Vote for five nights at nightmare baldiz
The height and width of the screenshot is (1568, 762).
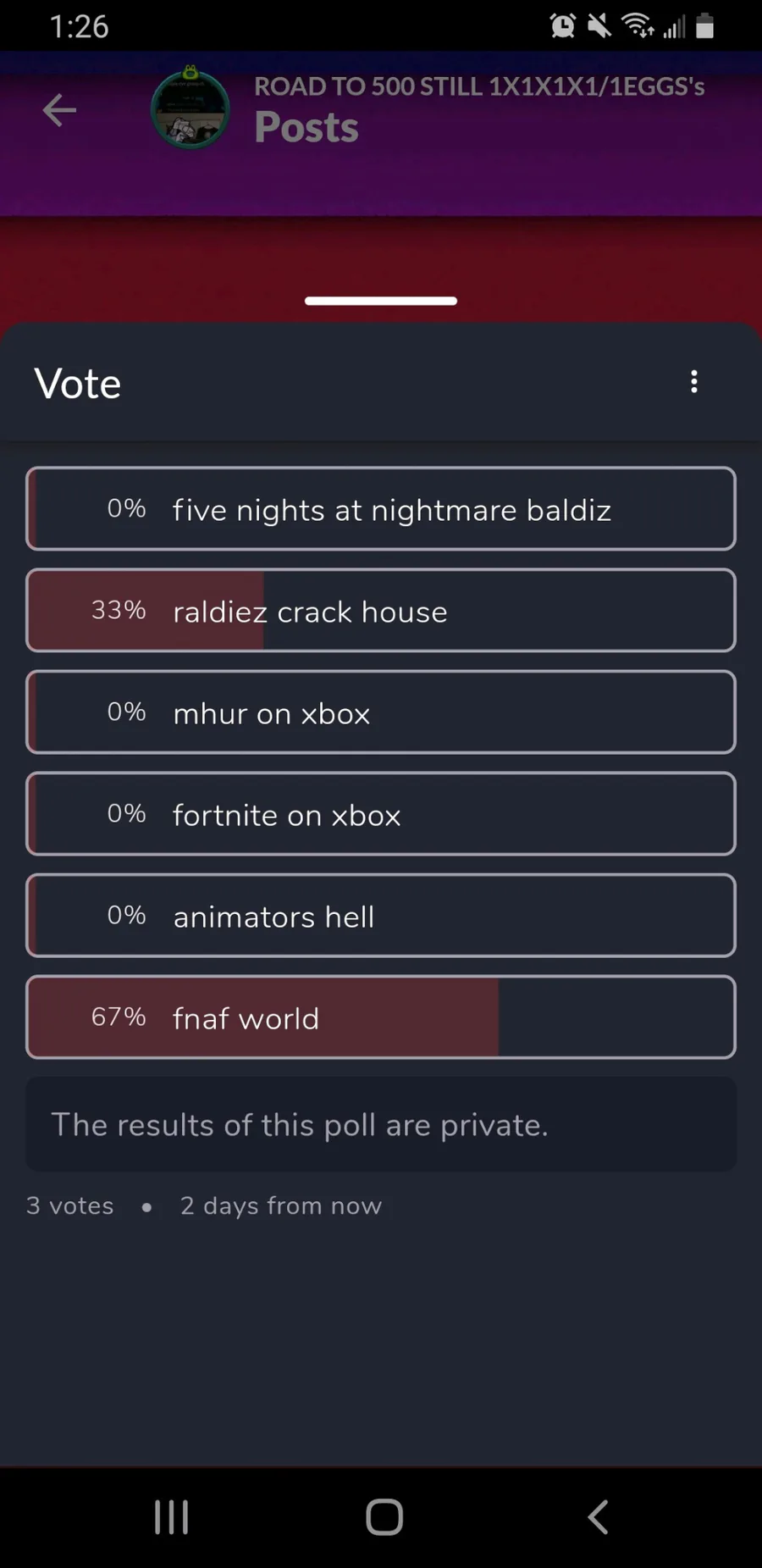point(381,509)
